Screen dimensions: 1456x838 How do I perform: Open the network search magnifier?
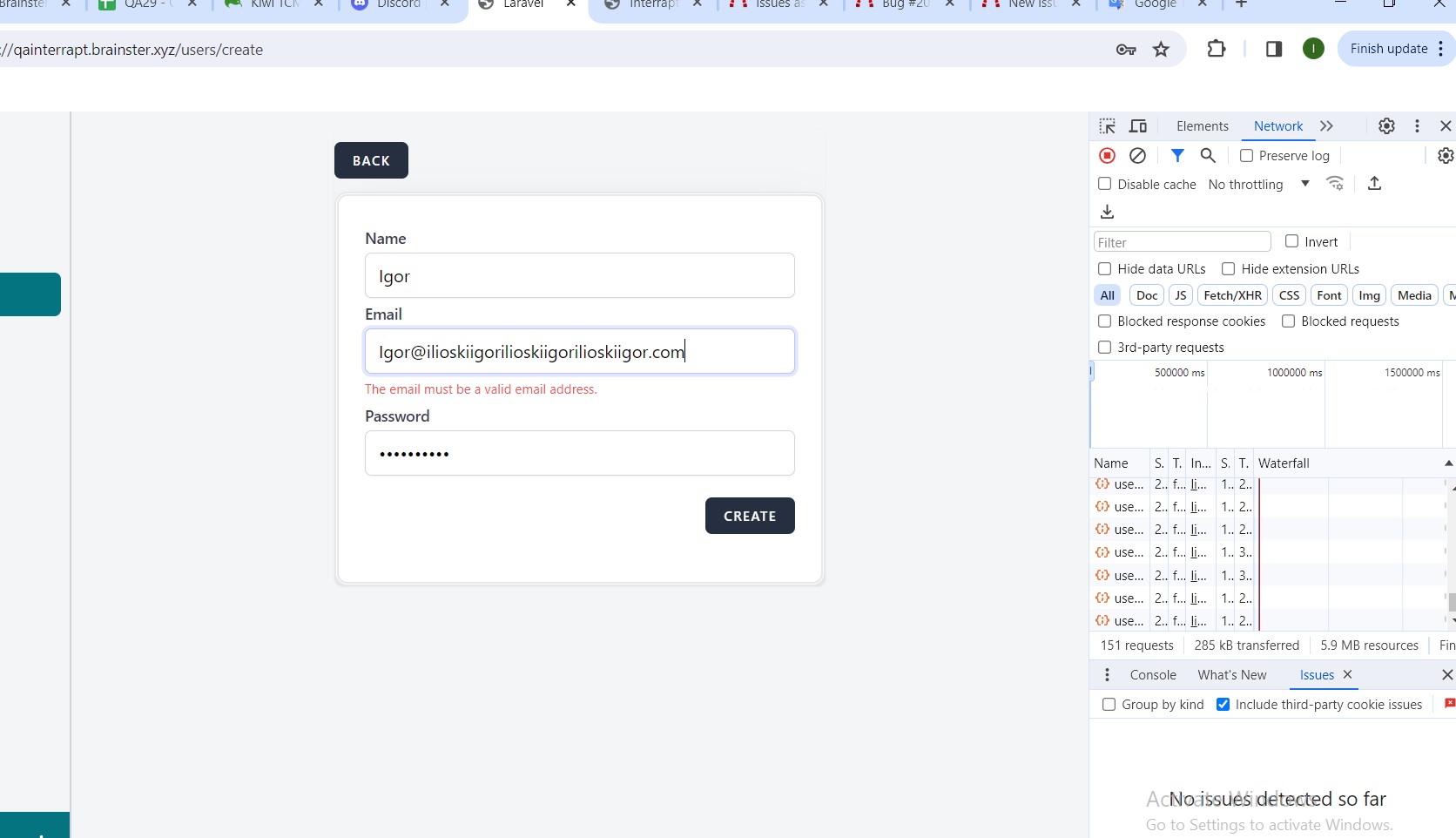coord(1208,156)
